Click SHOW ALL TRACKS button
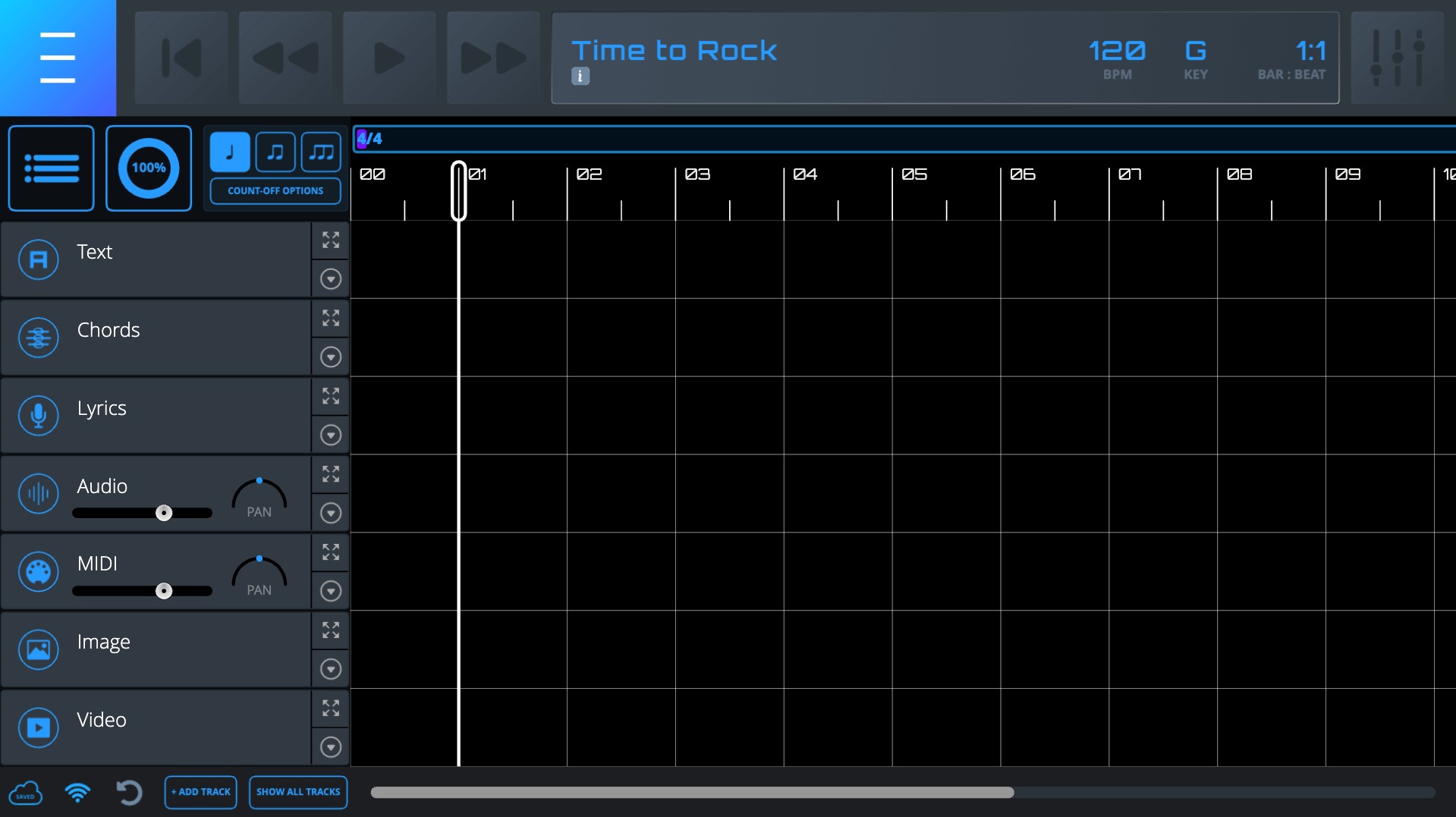Viewport: 1456px width, 817px height. tap(297, 792)
